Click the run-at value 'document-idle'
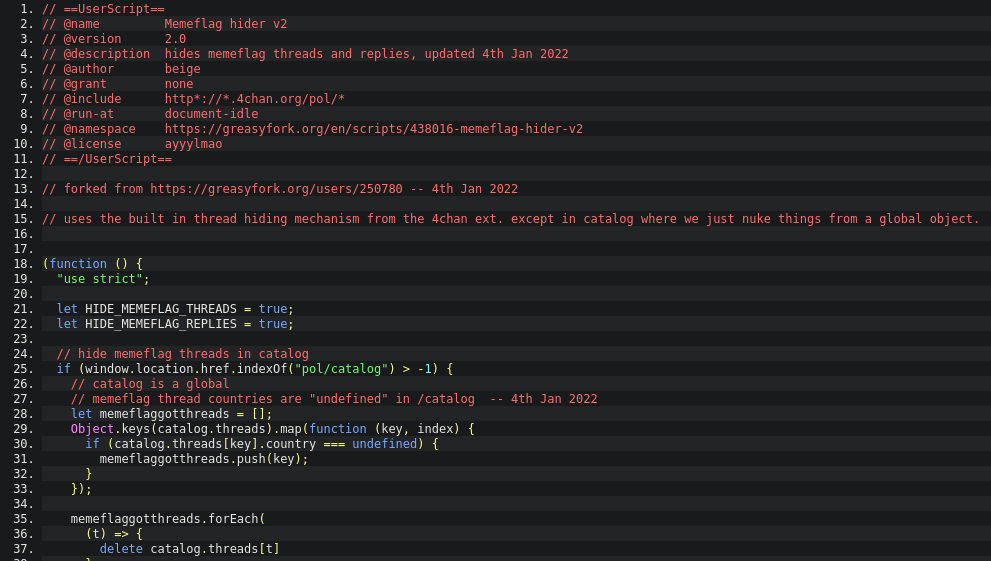The width and height of the screenshot is (991, 561). (x=212, y=114)
